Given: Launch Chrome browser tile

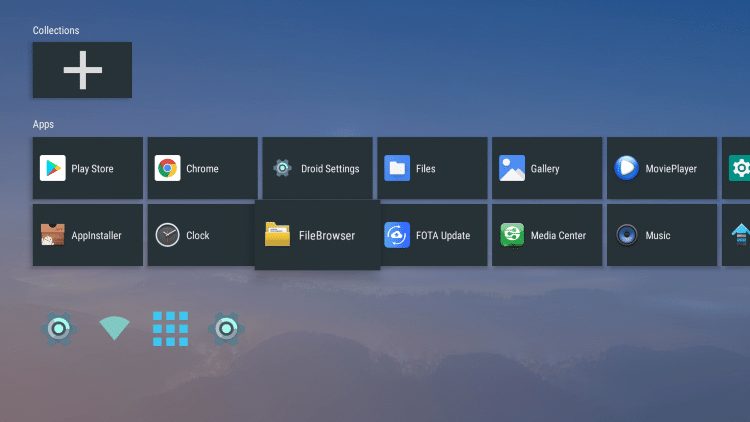Looking at the screenshot, I should (202, 168).
